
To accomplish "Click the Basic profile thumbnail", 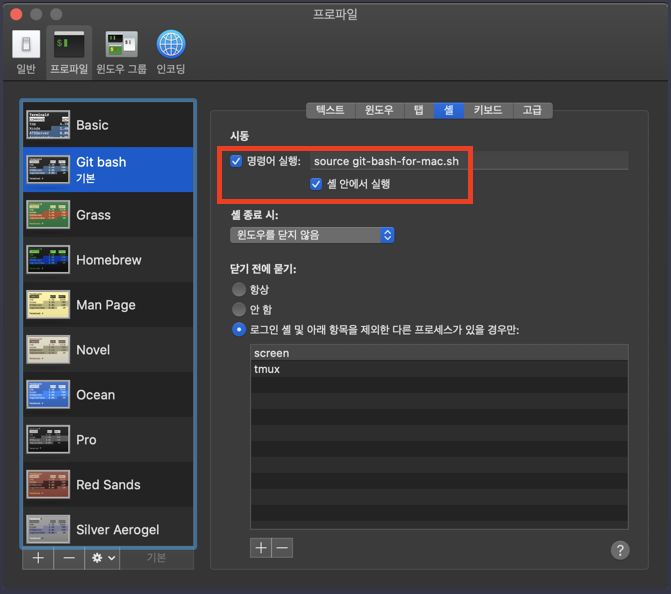I will (48, 125).
